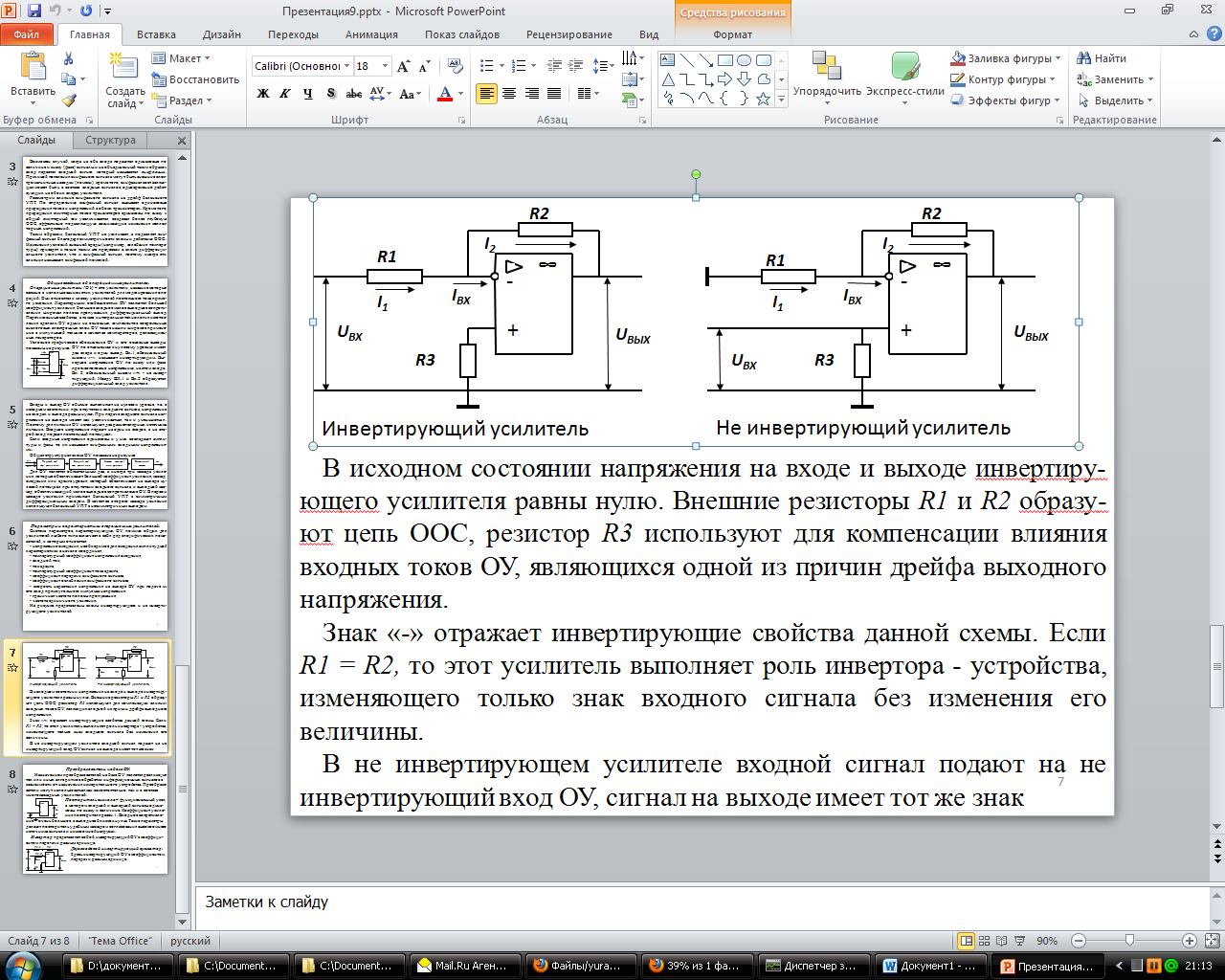
Task: Select slide 4 thumbnail in slides pane
Action: (95, 333)
